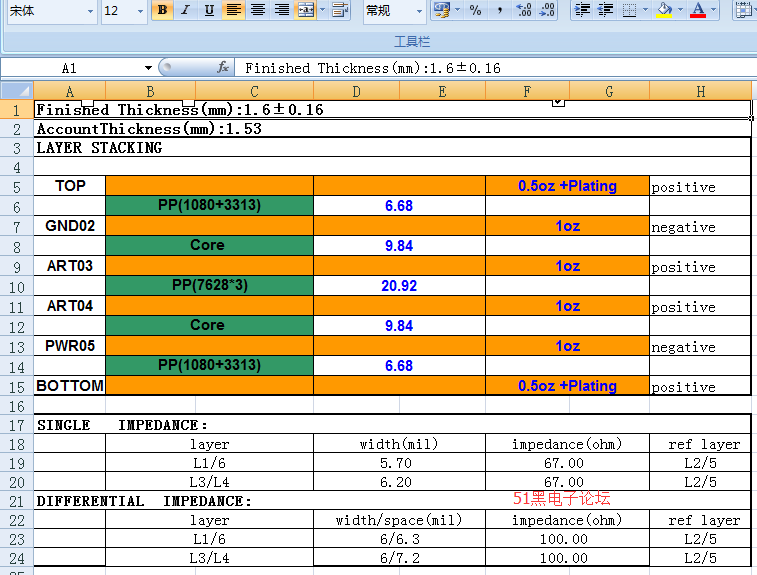The height and width of the screenshot is (575, 757).
Task: Click into the formula bar
Action: pyautogui.click(x=496, y=68)
